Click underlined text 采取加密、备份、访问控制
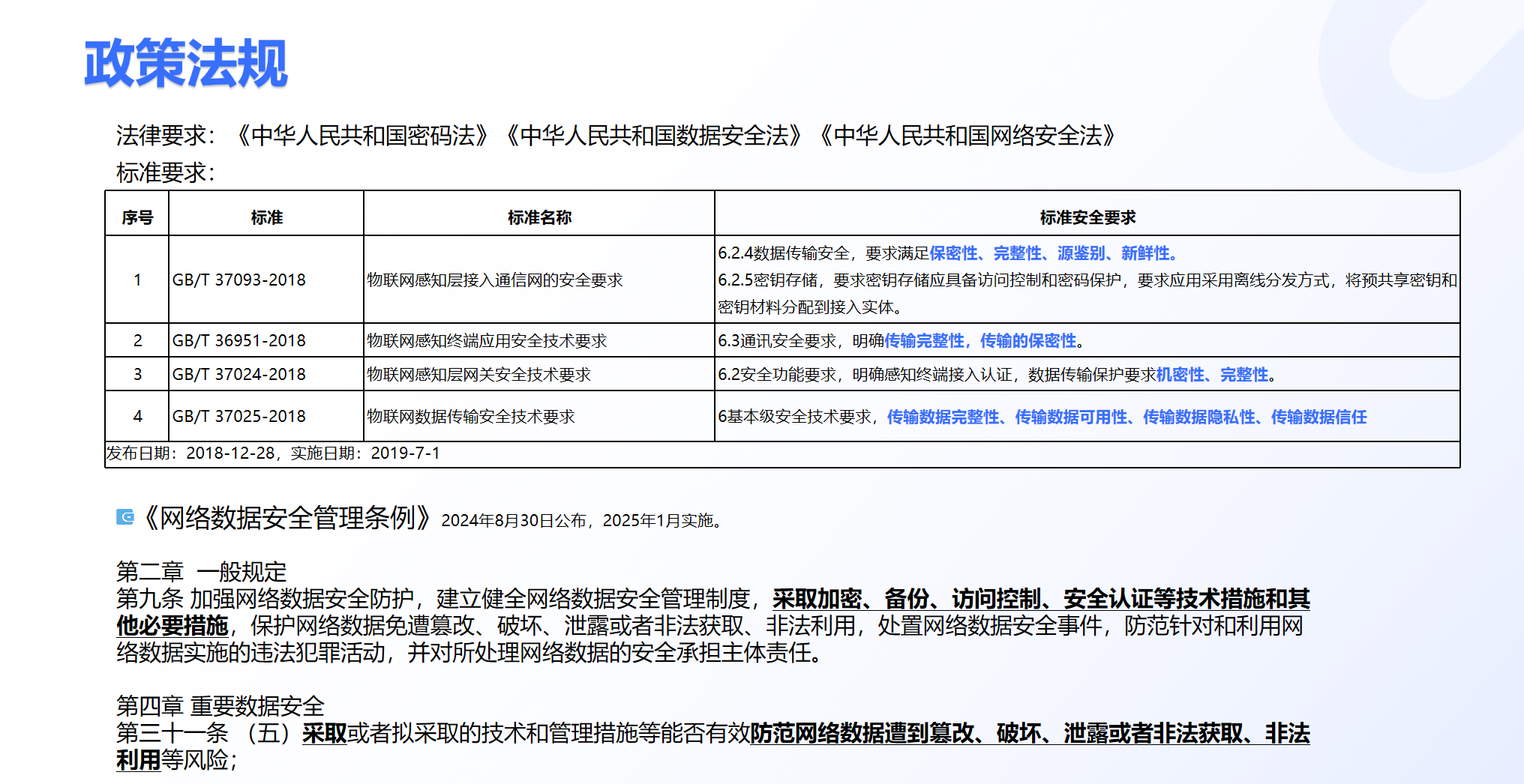 click(907, 599)
